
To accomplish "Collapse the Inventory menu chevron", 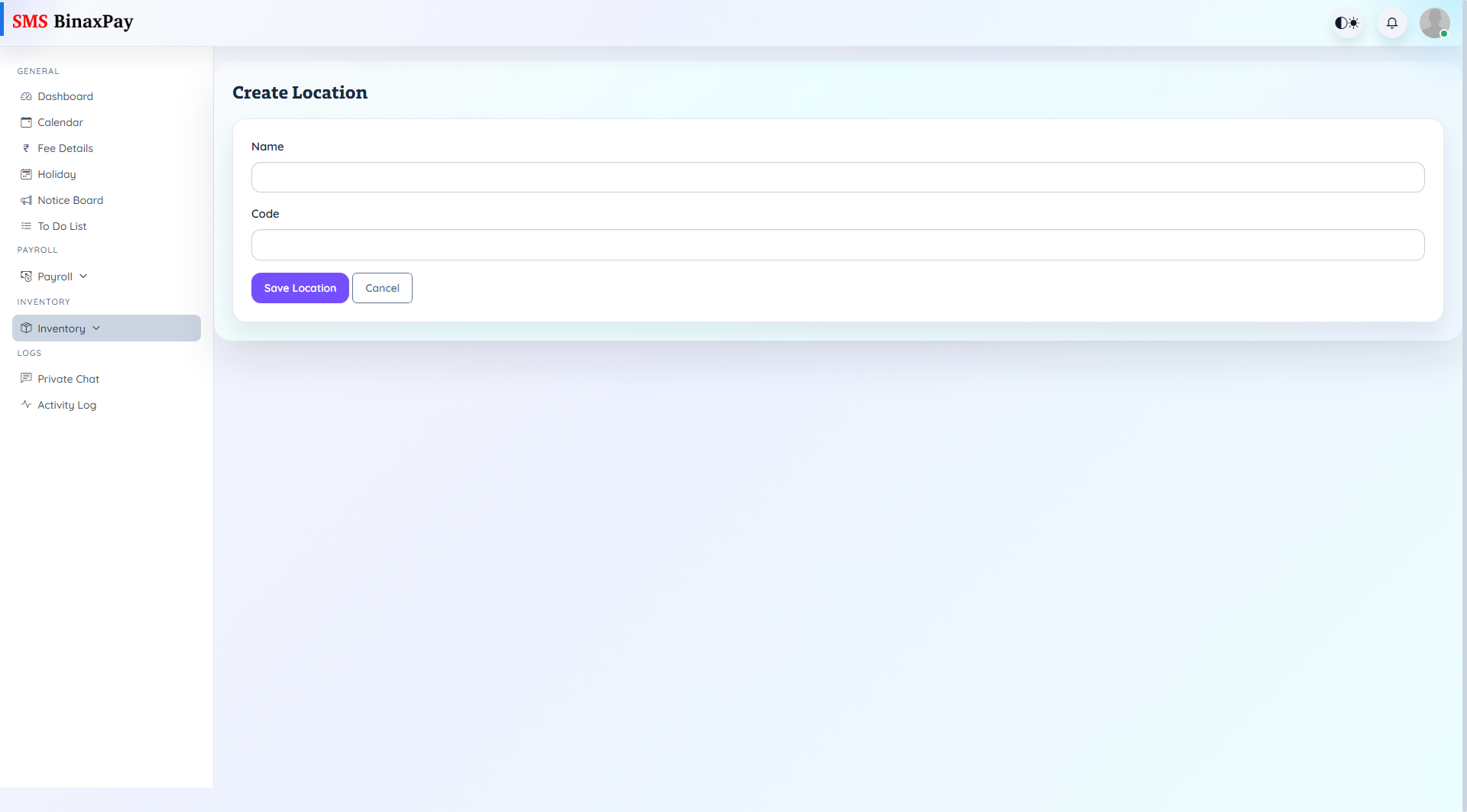I will (x=96, y=328).
